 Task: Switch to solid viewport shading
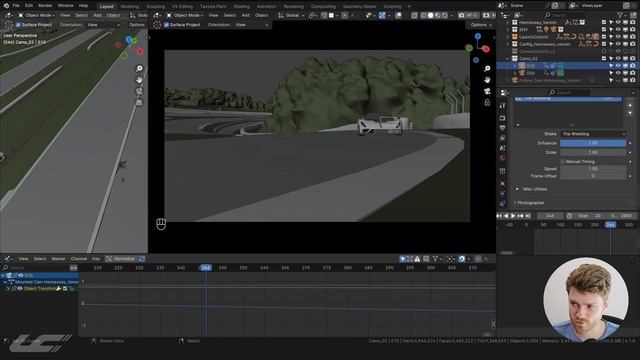(430, 16)
